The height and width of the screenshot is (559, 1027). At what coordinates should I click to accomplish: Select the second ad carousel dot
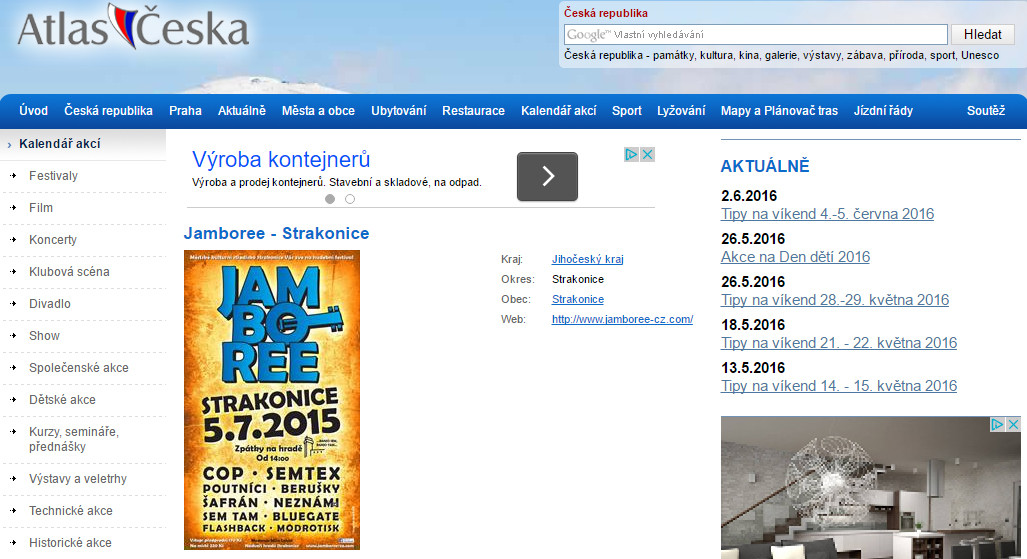pos(350,199)
